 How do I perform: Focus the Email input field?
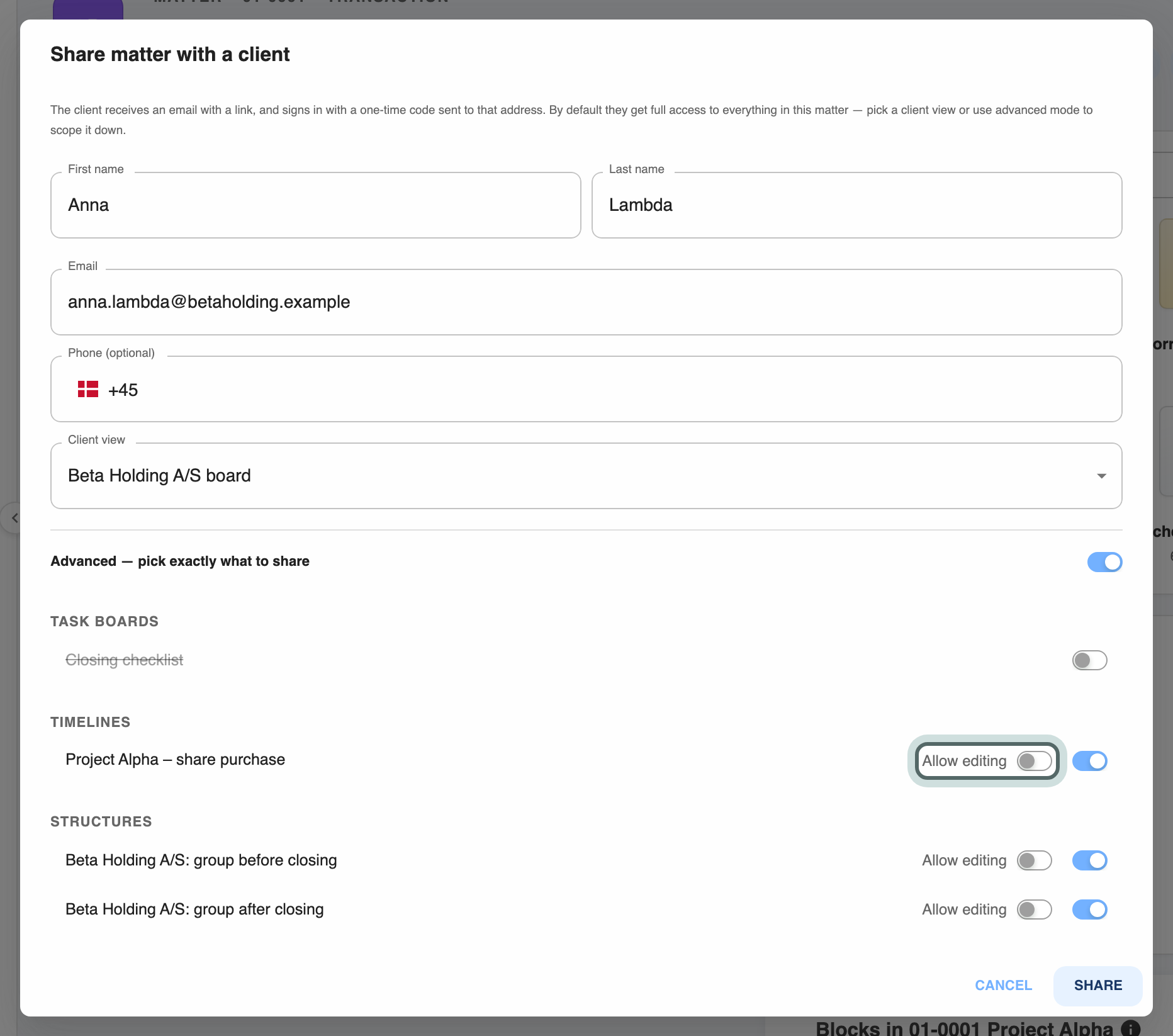pyautogui.click(x=586, y=302)
